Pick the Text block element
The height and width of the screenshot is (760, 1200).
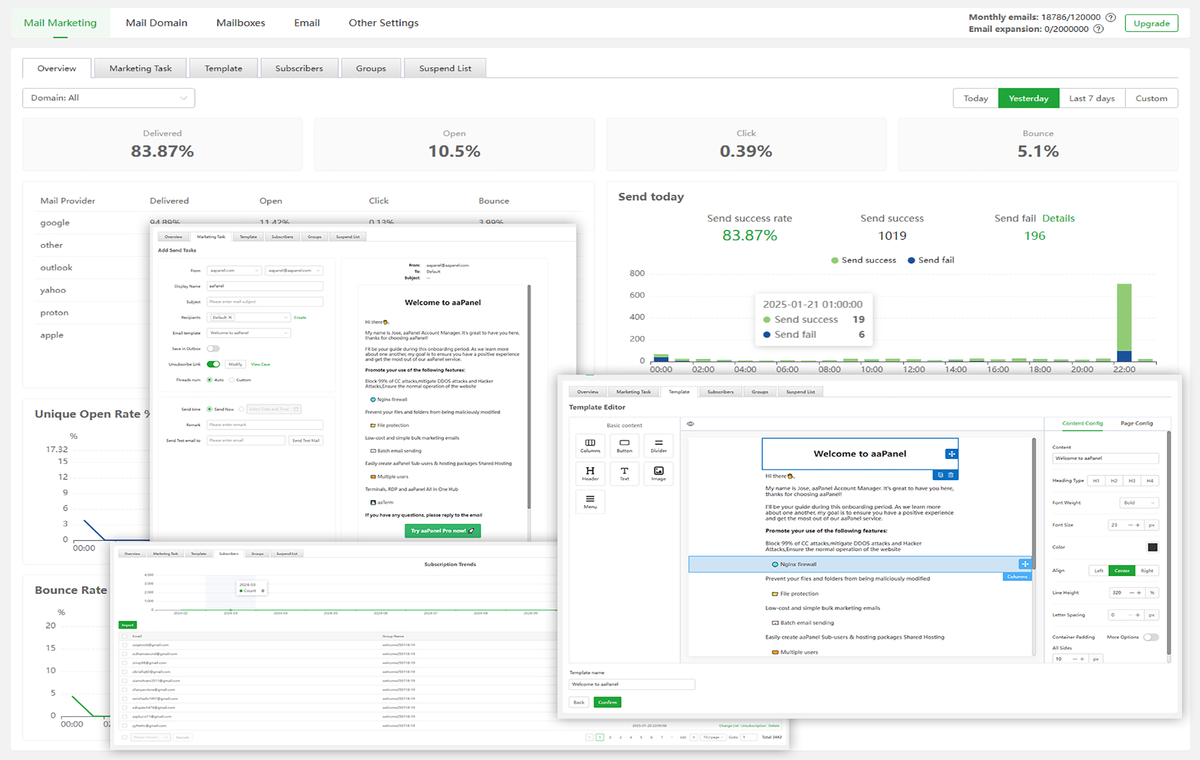625,473
